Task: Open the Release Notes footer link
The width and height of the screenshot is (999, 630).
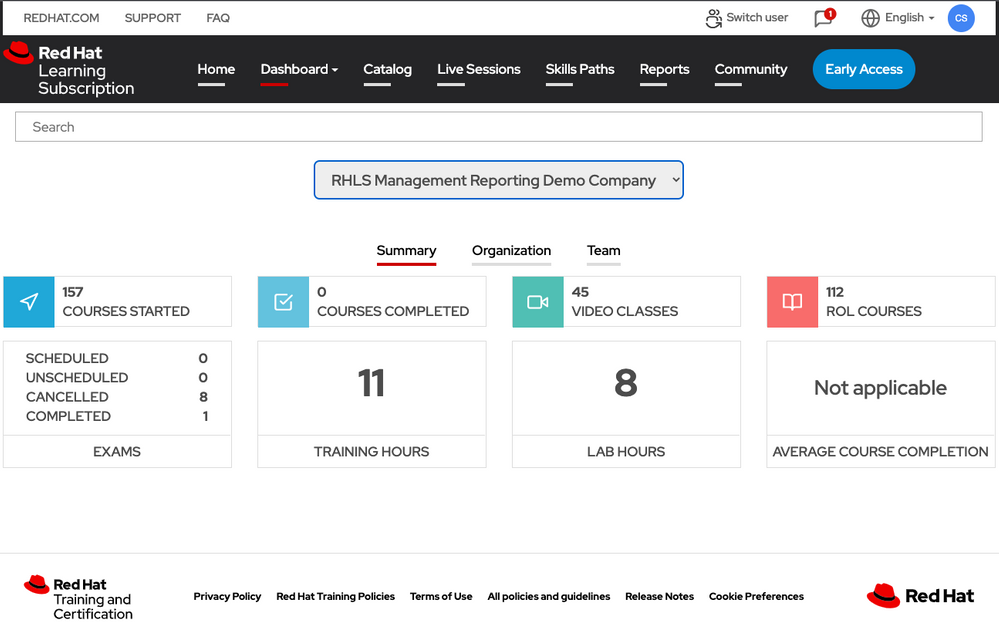Action: pos(659,596)
